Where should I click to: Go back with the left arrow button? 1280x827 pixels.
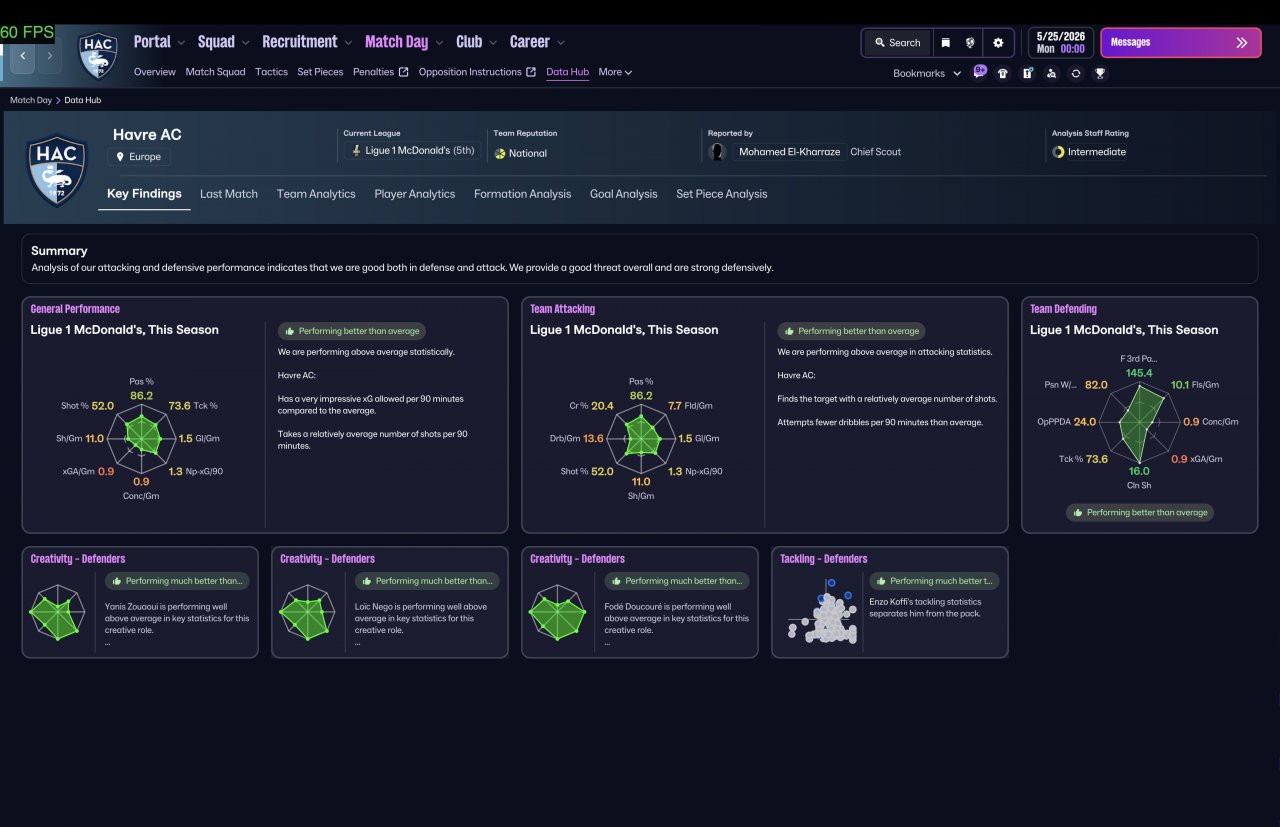[23, 56]
